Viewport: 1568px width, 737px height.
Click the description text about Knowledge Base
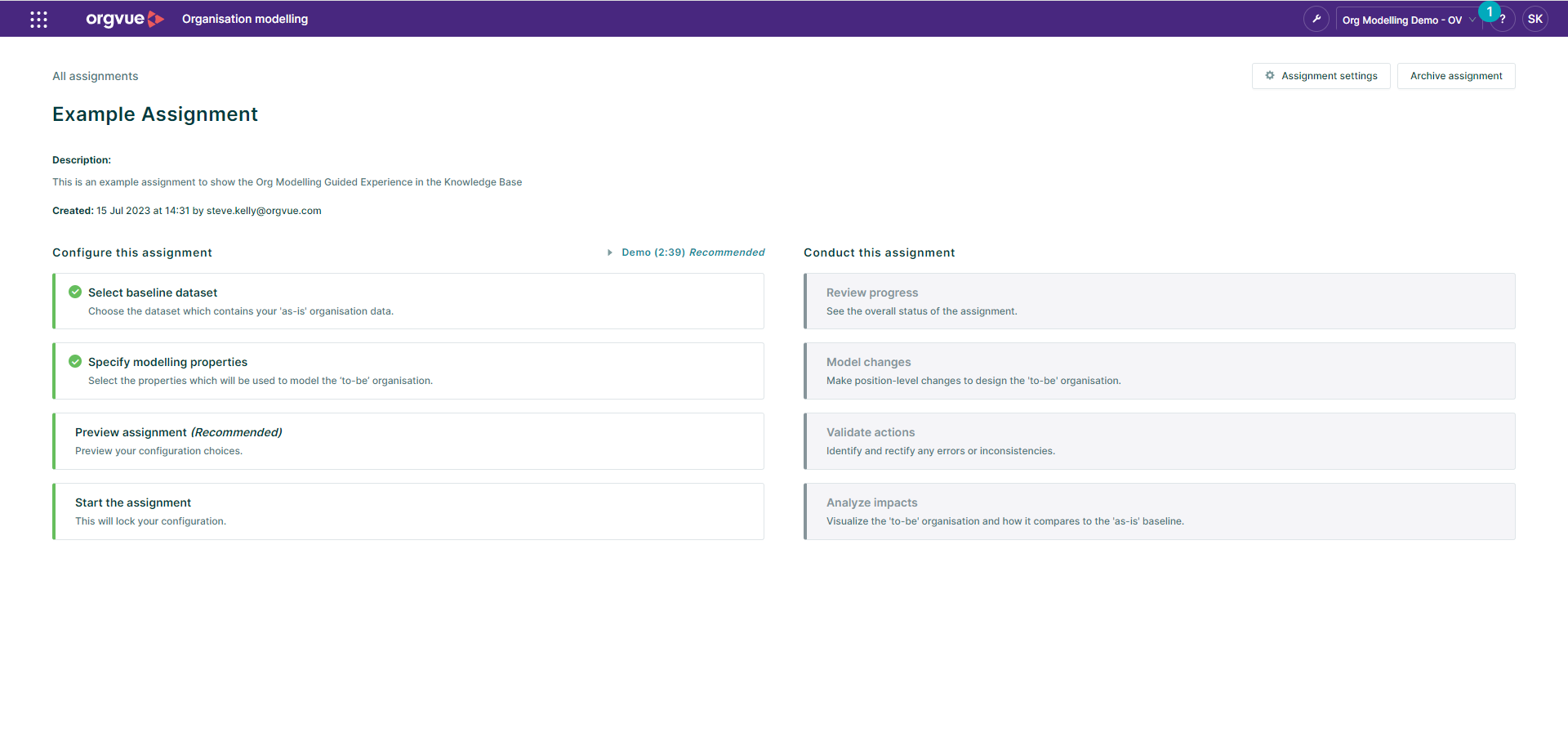tap(287, 182)
